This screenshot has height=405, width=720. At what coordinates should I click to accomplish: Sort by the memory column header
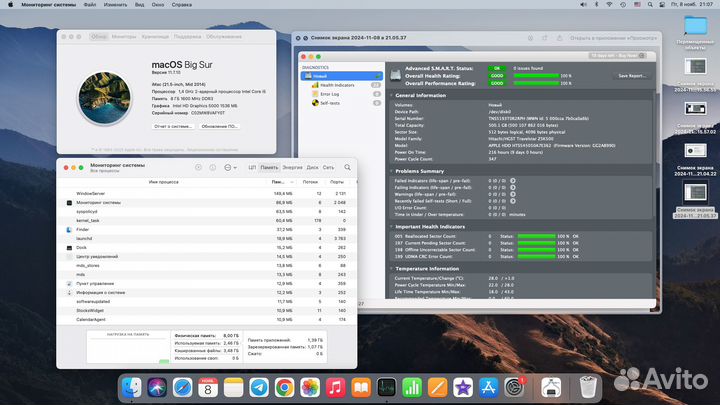click(x=281, y=182)
